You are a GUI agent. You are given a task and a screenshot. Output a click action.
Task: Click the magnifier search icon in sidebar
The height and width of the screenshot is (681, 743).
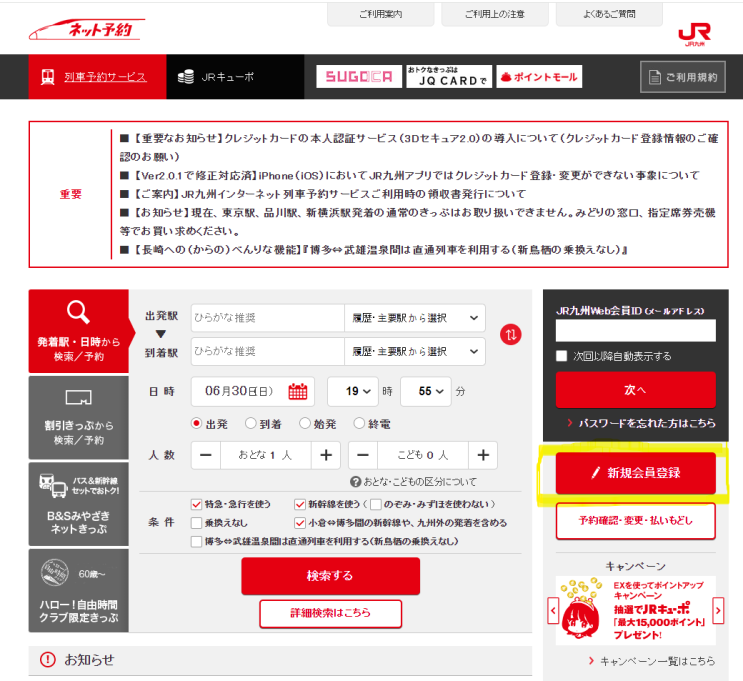(x=78, y=312)
